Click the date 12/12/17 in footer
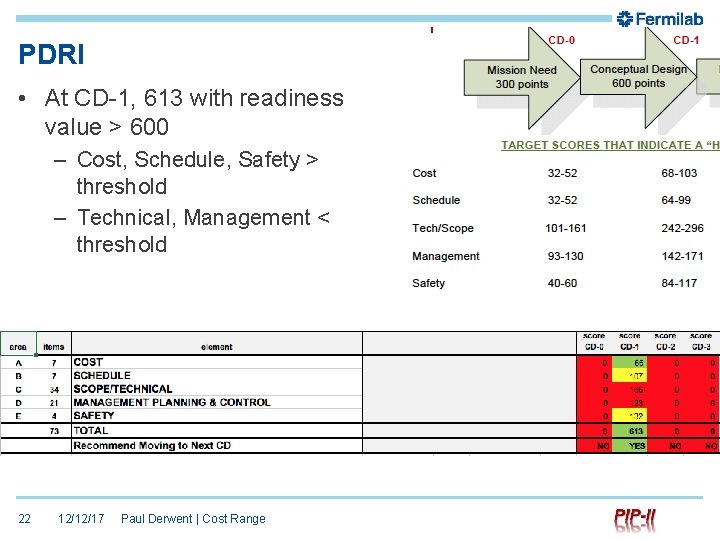Viewport: 720px width, 540px height. coord(81,519)
